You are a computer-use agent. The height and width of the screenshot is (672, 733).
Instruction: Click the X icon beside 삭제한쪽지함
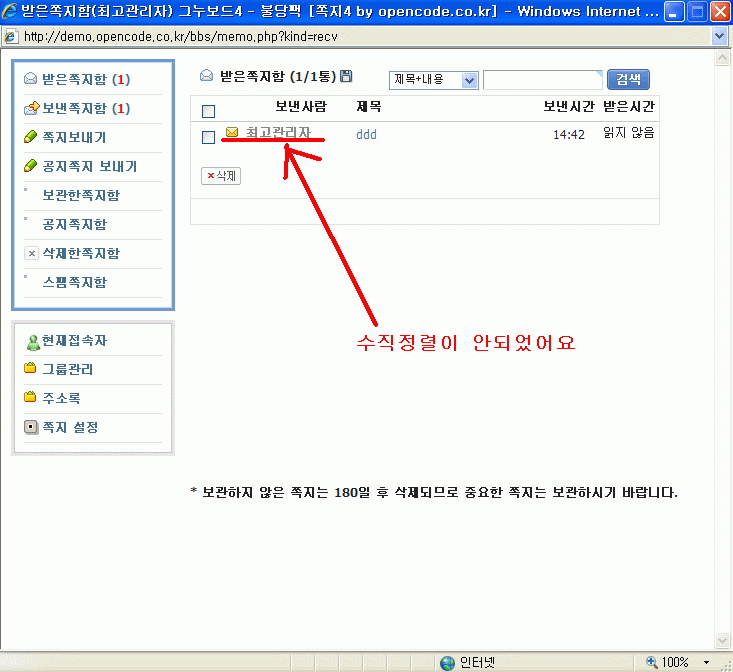tap(31, 253)
